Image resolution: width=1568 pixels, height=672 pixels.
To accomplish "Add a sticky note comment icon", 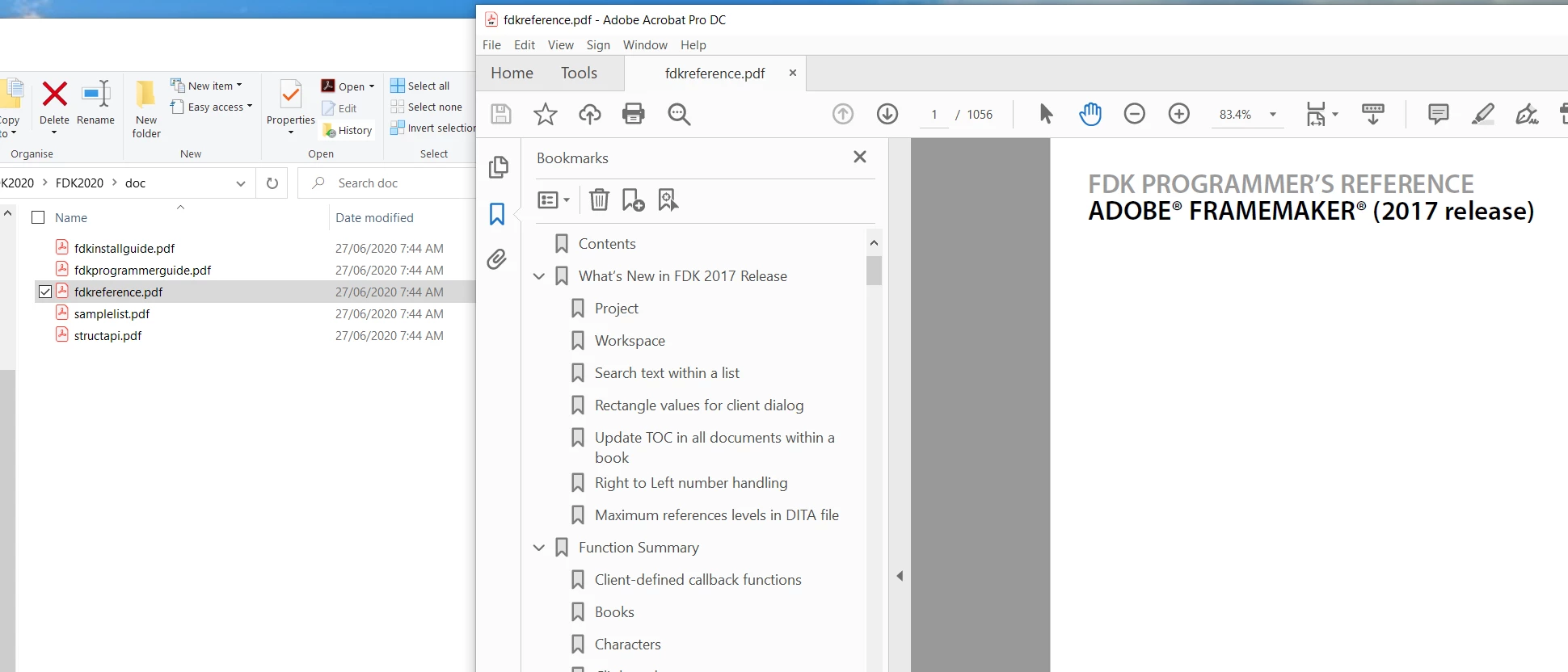I will pos(1439,114).
